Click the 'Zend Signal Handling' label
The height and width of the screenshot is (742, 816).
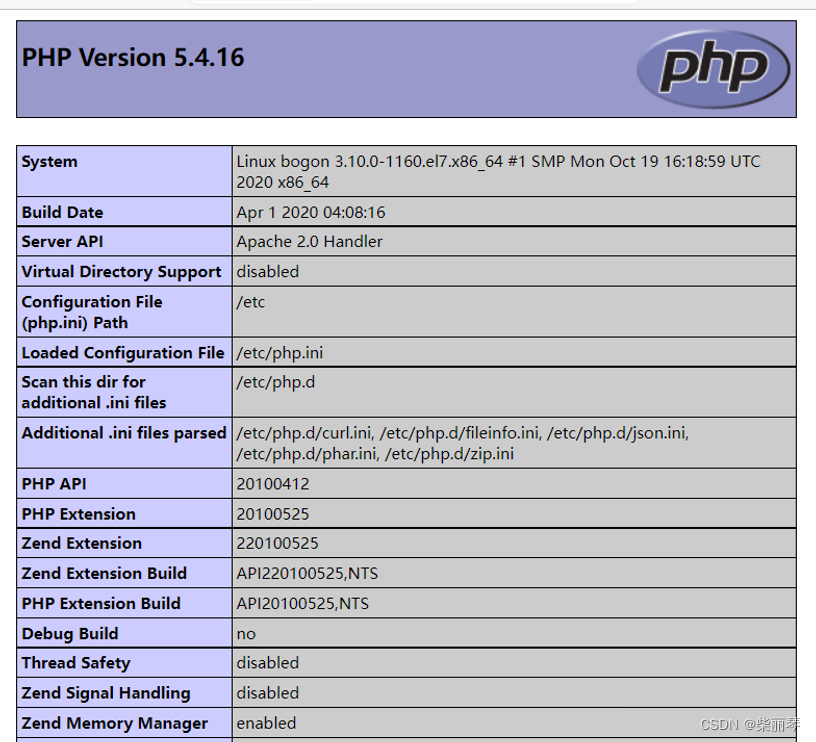click(x=106, y=693)
